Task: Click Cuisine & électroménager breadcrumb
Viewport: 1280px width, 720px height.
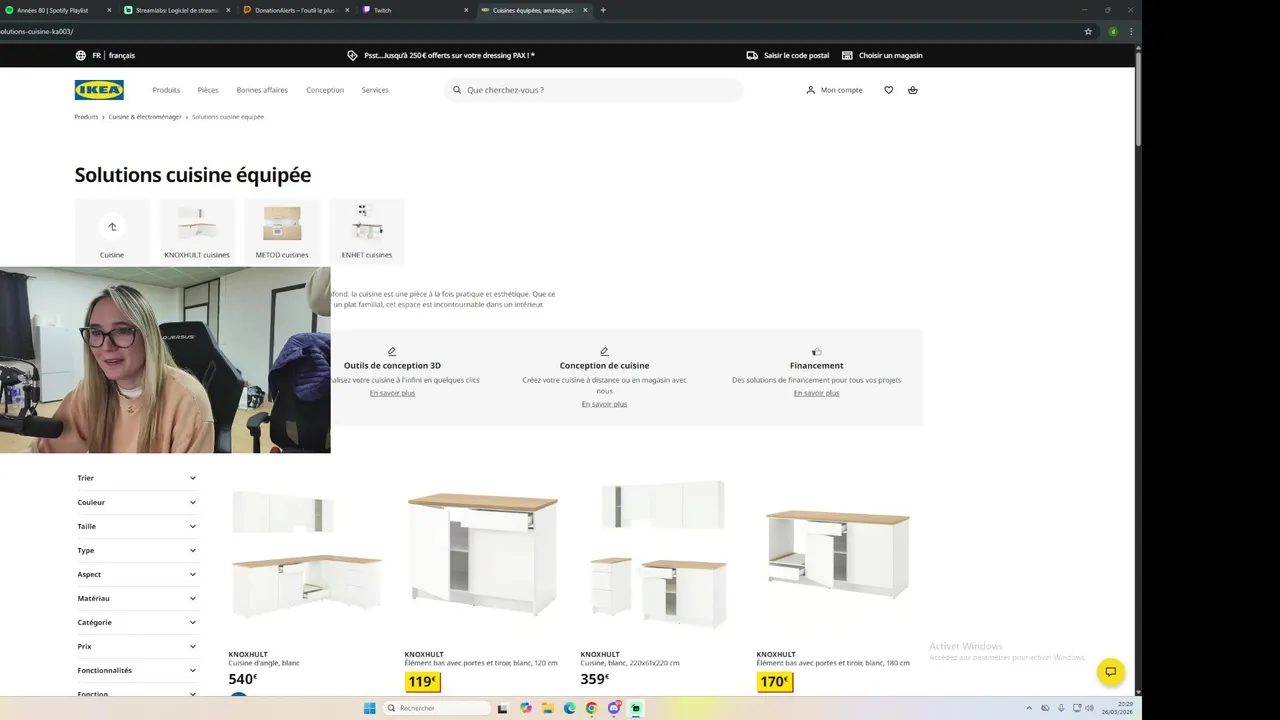Action: pyautogui.click(x=145, y=117)
